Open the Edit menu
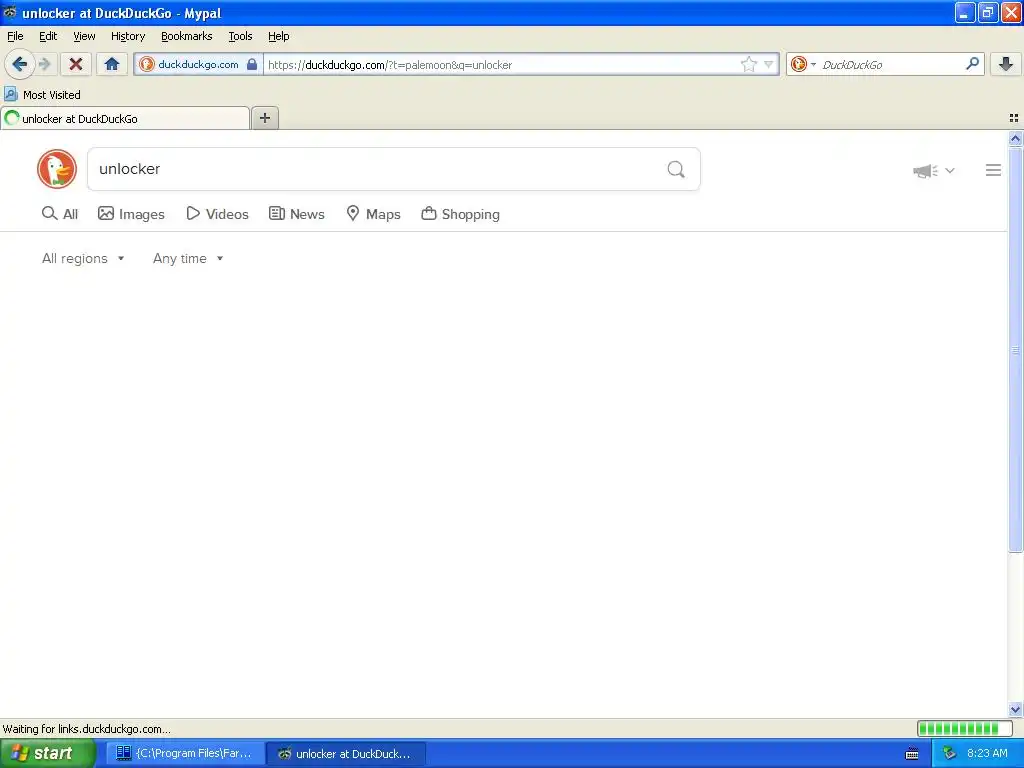 click(48, 36)
